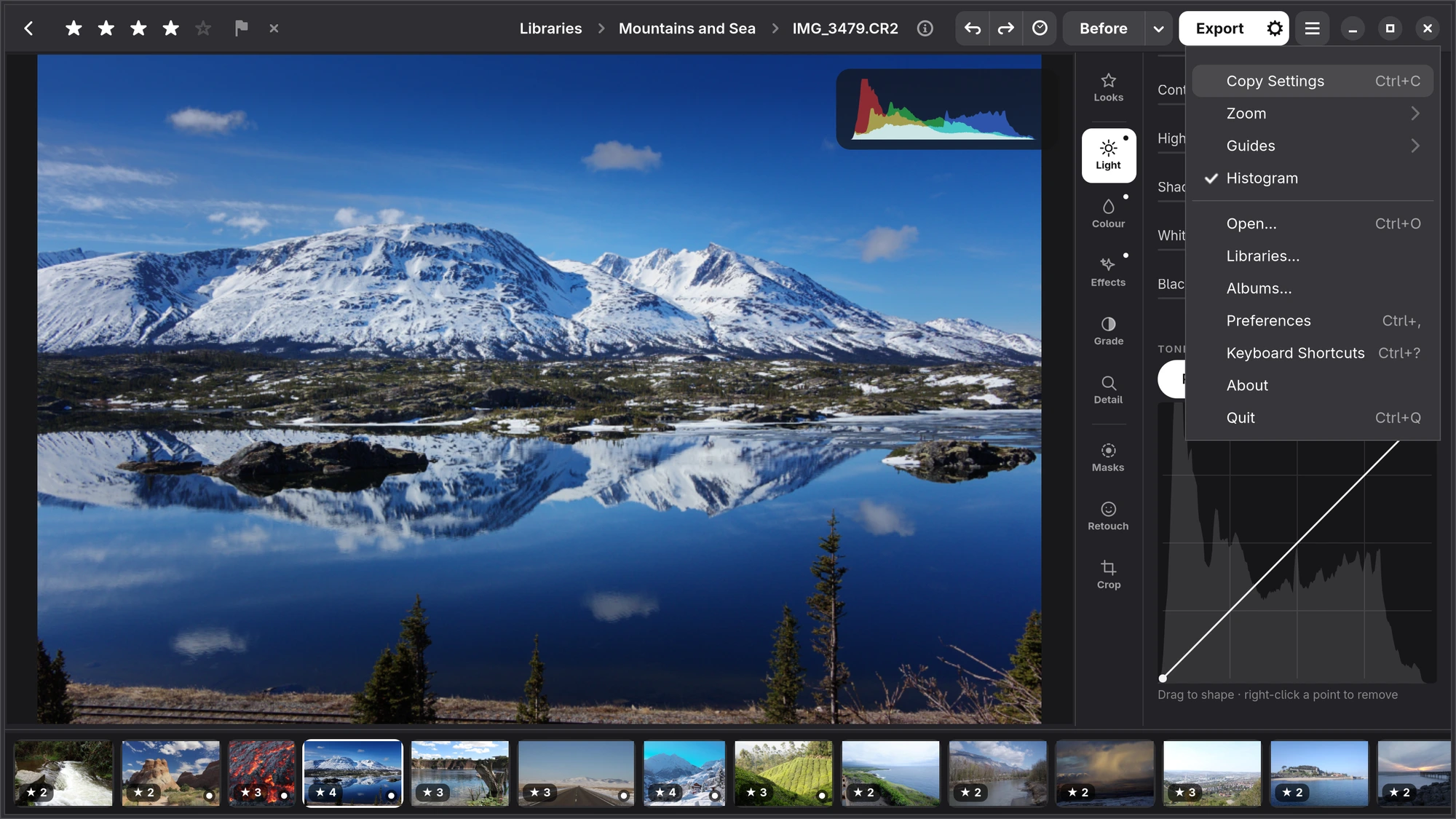Set rating to one star

[74, 28]
